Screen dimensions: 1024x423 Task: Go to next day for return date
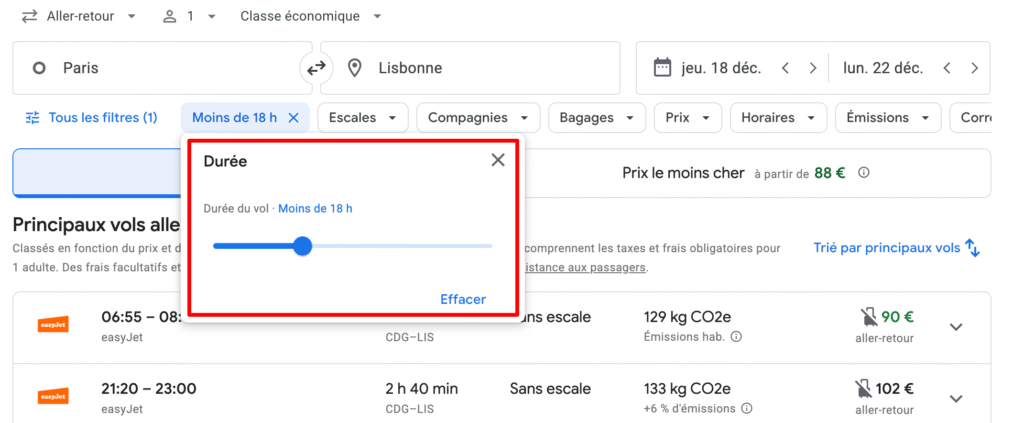[x=974, y=68]
